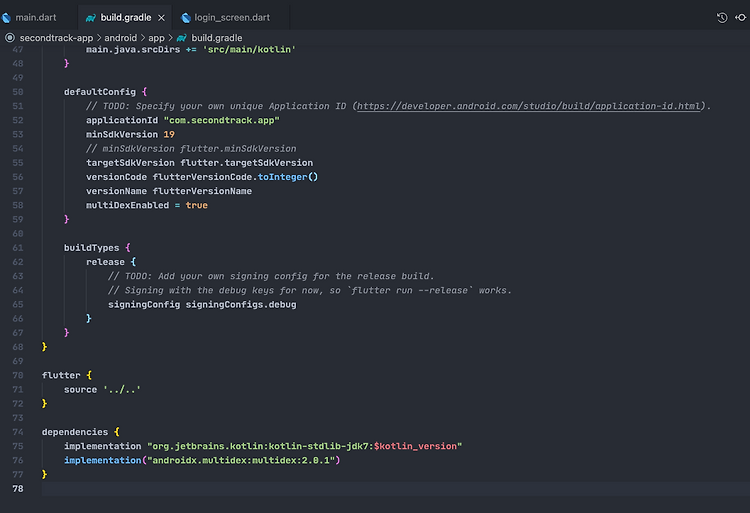Close the build.gradle tab
This screenshot has width=750, height=513.
point(162,18)
